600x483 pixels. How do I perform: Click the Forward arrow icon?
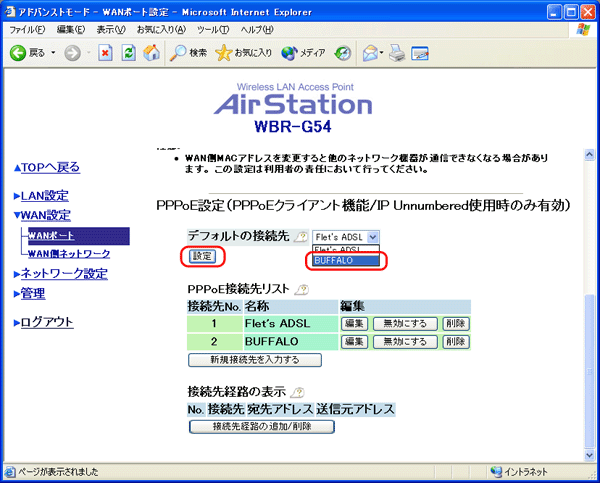tap(72, 53)
